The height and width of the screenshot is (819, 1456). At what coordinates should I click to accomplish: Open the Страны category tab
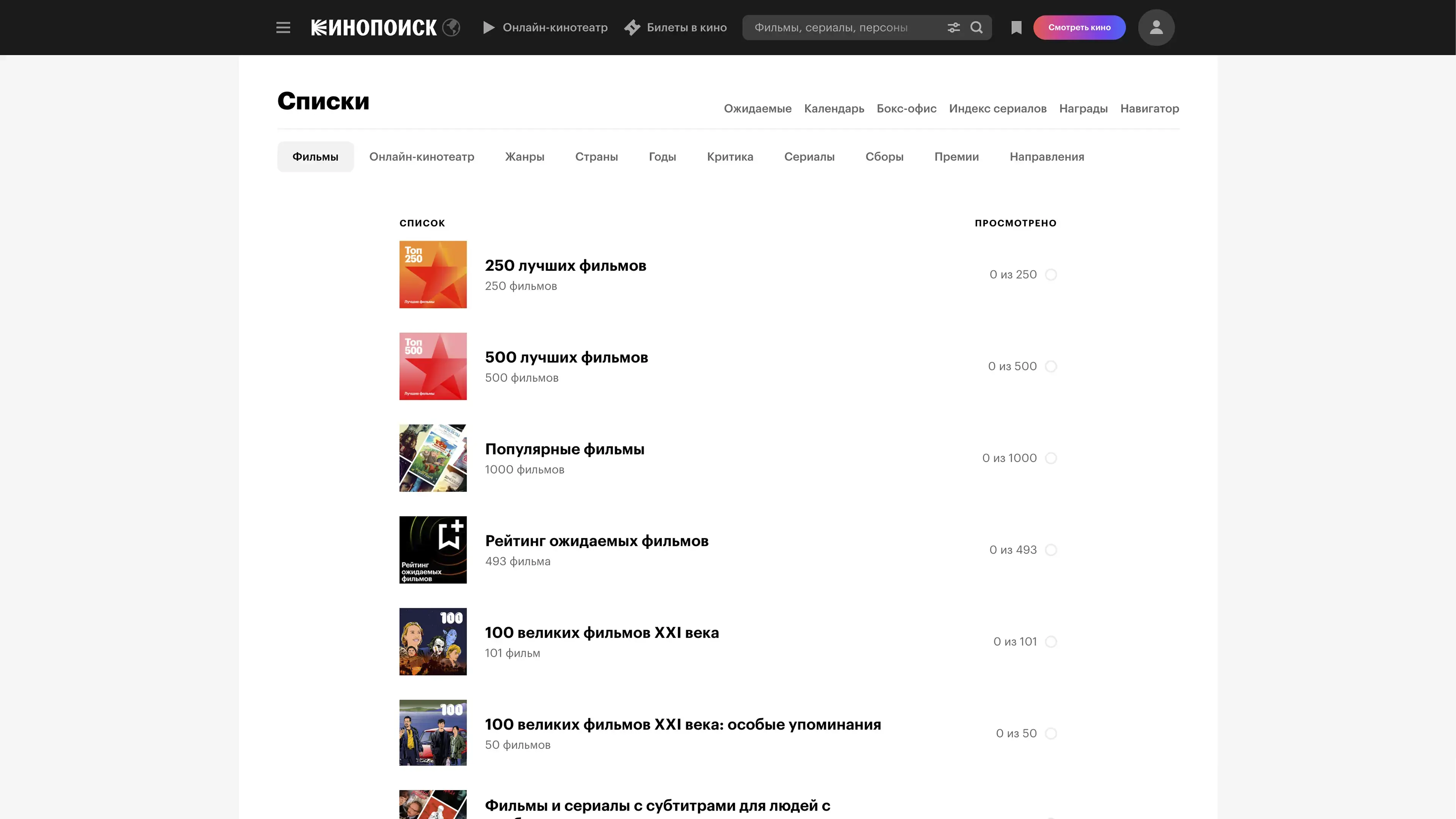[x=596, y=157]
